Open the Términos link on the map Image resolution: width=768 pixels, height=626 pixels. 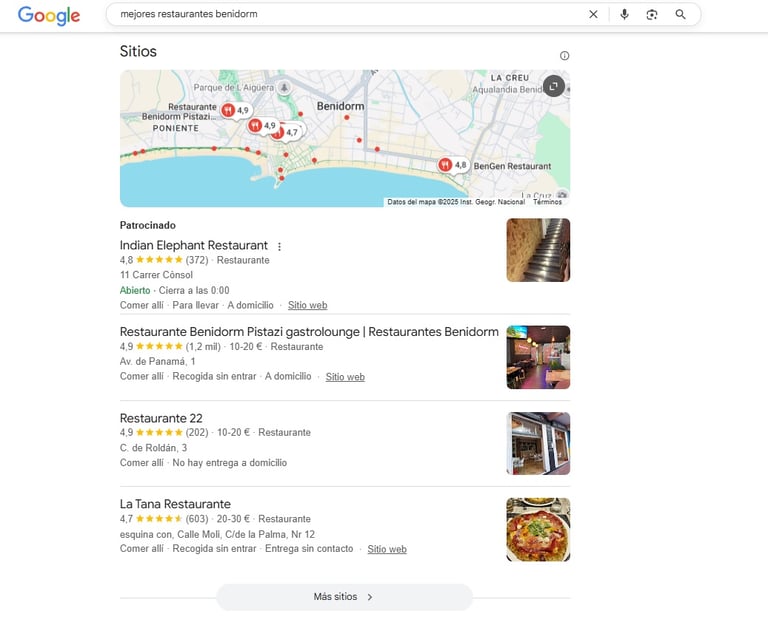pyautogui.click(x=547, y=202)
